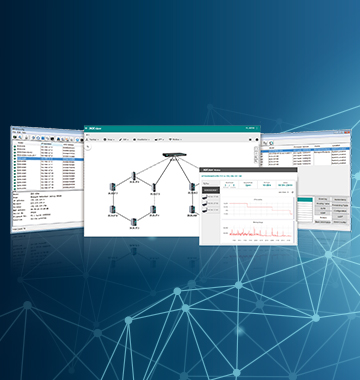Click the bottom device of the hexagon ring
This screenshot has height=380, width=360.
tap(134, 222)
